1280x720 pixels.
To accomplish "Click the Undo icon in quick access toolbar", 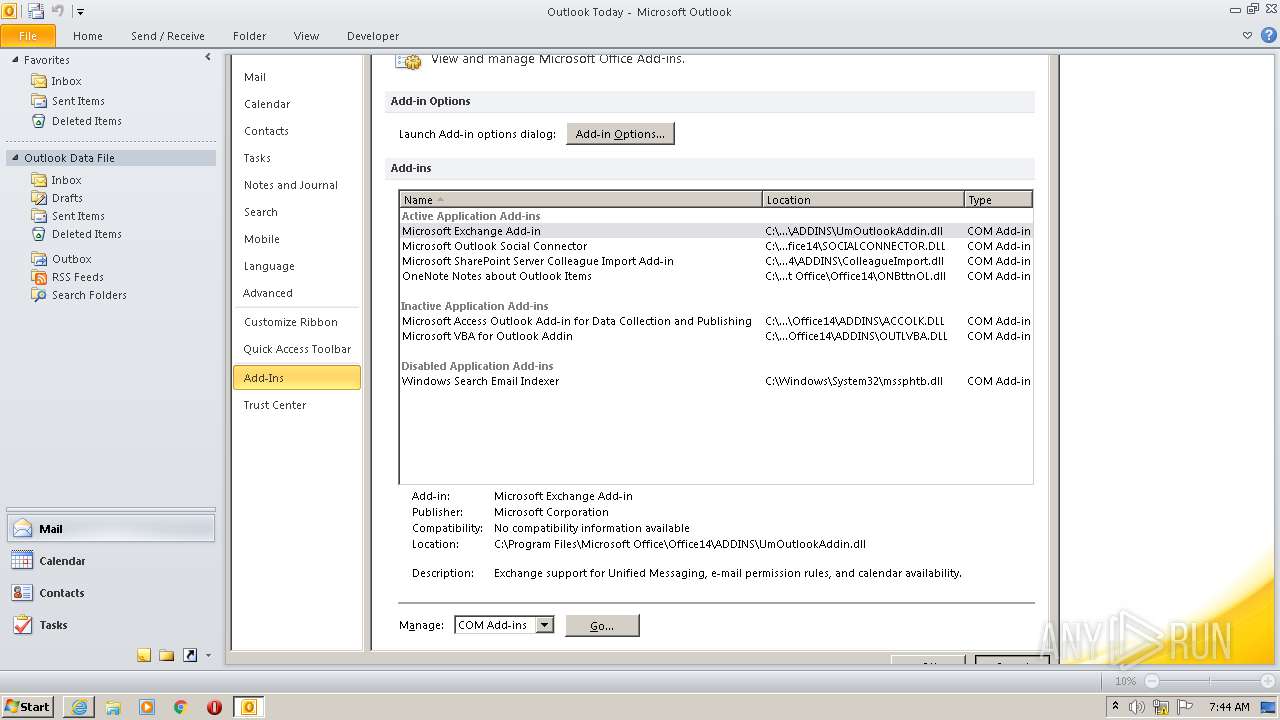I will point(57,11).
